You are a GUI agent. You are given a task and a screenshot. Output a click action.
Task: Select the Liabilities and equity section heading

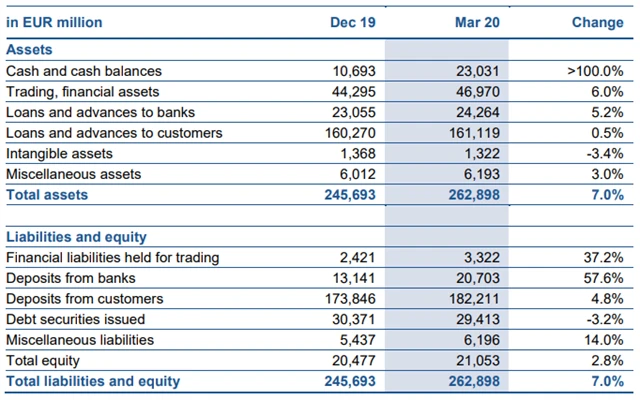[76, 237]
